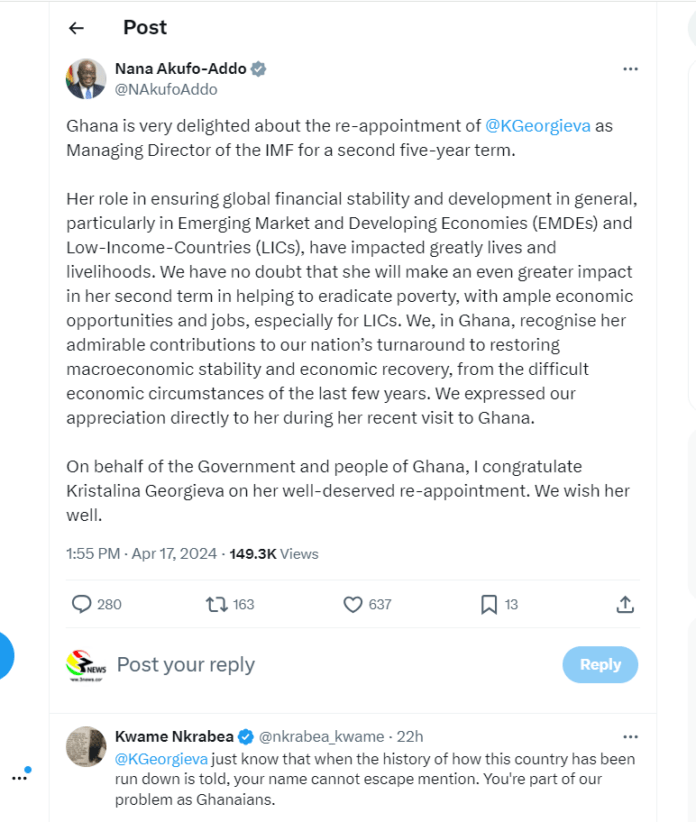
Task: Like the post with heart icon
Action: (352, 604)
